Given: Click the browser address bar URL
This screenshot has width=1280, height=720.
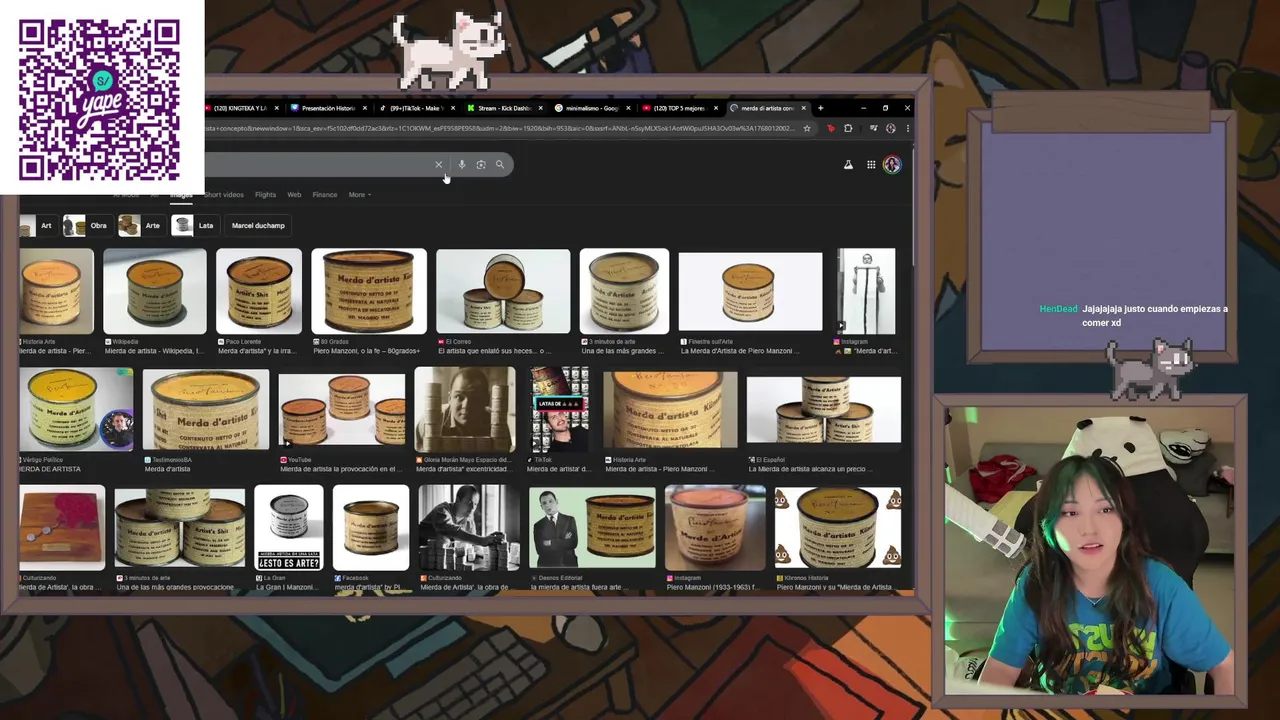Looking at the screenshot, I should 500,128.
